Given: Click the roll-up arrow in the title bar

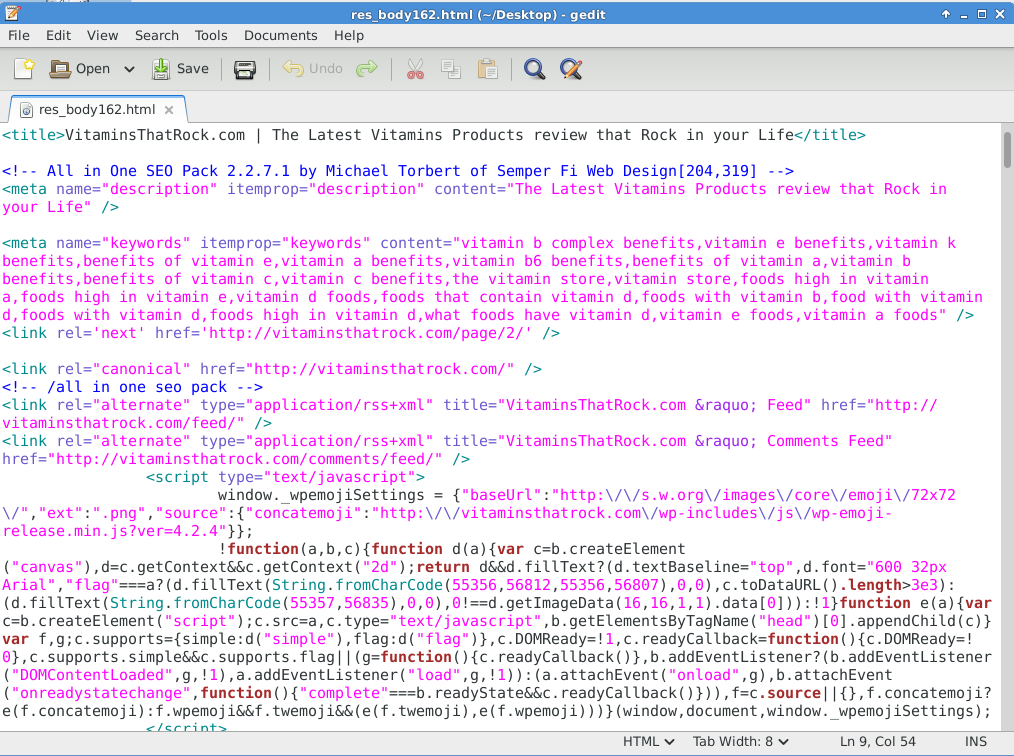Looking at the screenshot, I should [945, 14].
